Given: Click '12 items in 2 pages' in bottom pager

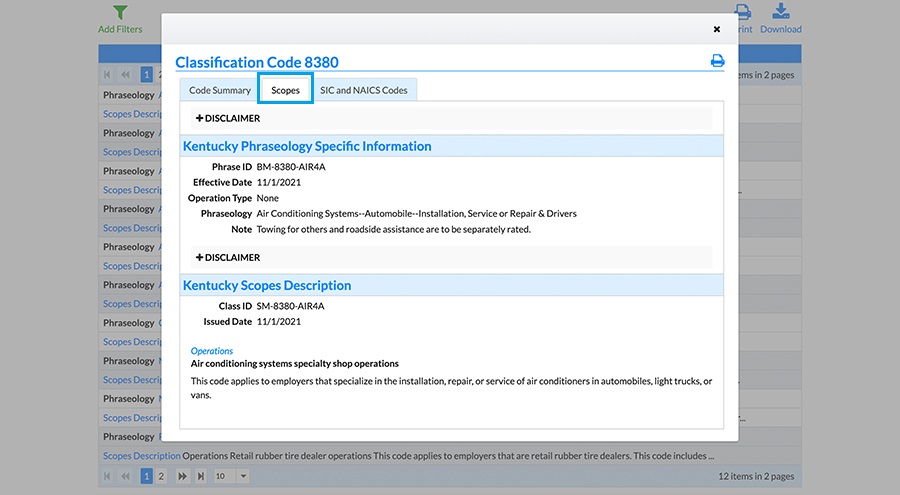Looking at the screenshot, I should coord(756,476).
